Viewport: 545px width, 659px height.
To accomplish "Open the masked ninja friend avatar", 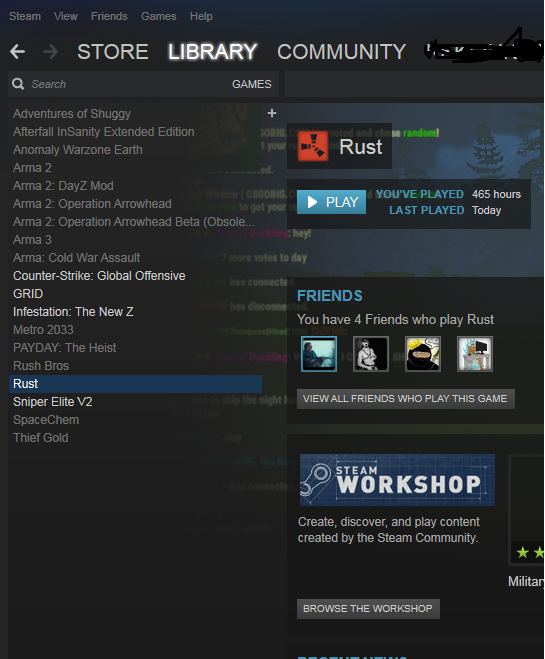I will [x=423, y=354].
